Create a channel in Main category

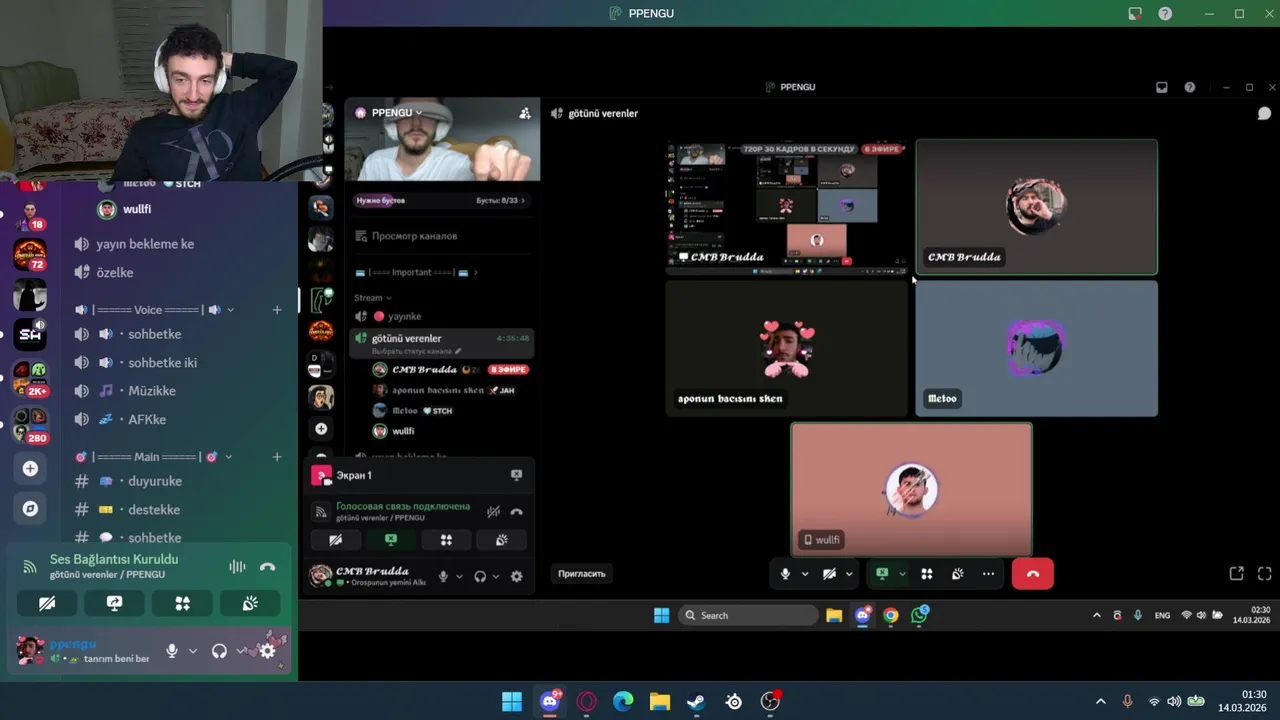click(277, 457)
